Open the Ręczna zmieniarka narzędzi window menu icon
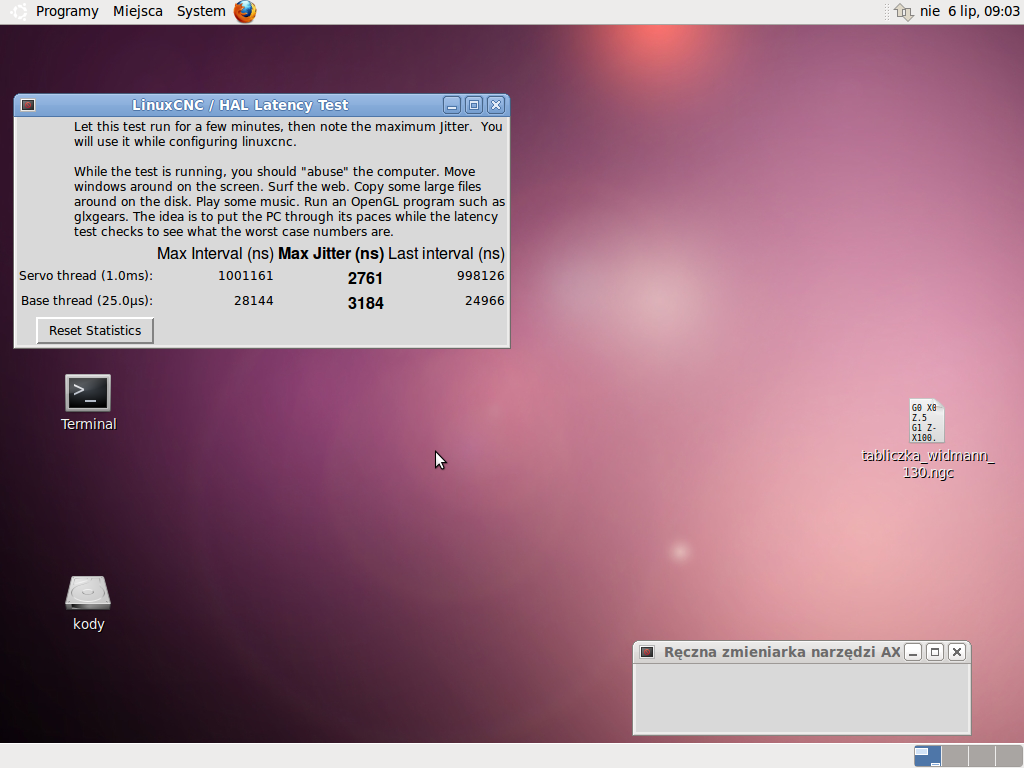Screen dimensions: 1024x768 pos(647,652)
